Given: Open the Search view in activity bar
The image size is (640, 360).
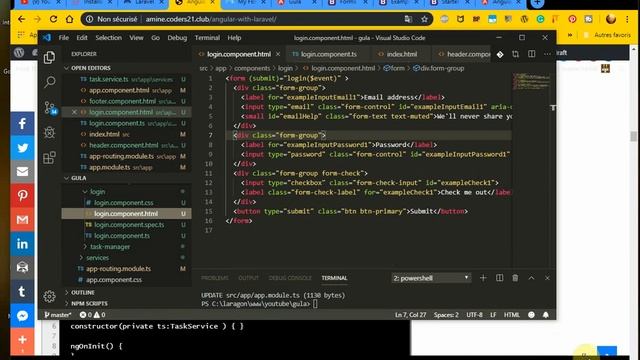Looking at the screenshot, I should click(x=49, y=82).
